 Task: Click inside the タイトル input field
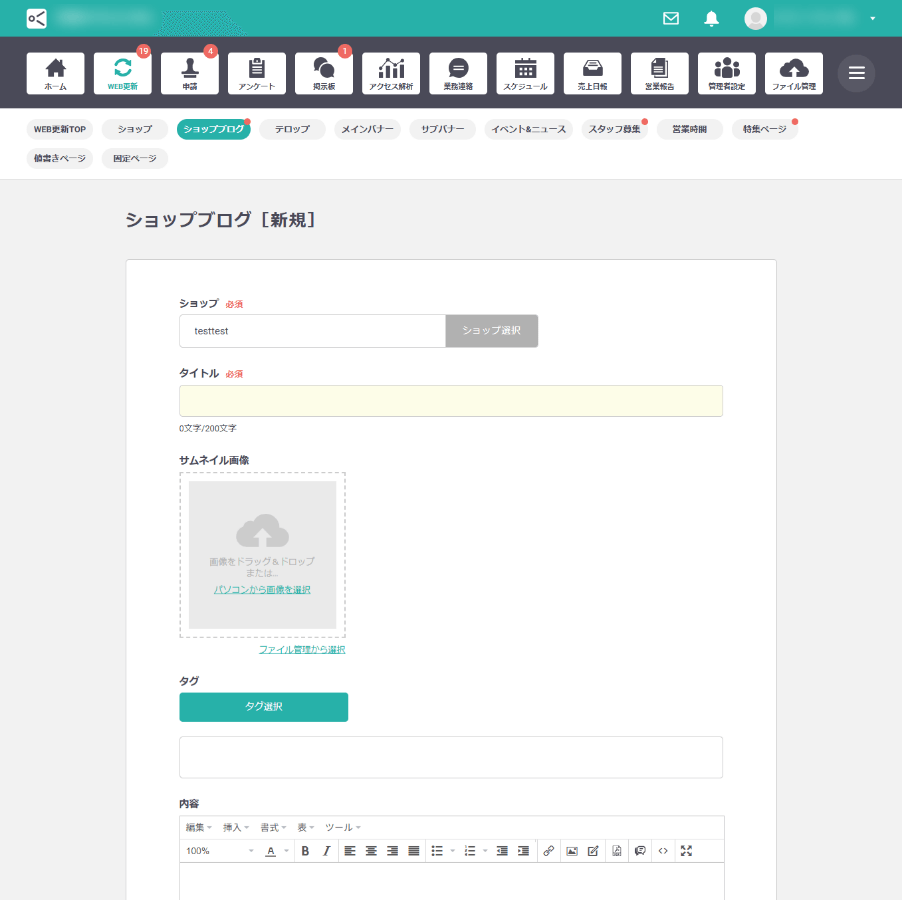click(x=450, y=400)
